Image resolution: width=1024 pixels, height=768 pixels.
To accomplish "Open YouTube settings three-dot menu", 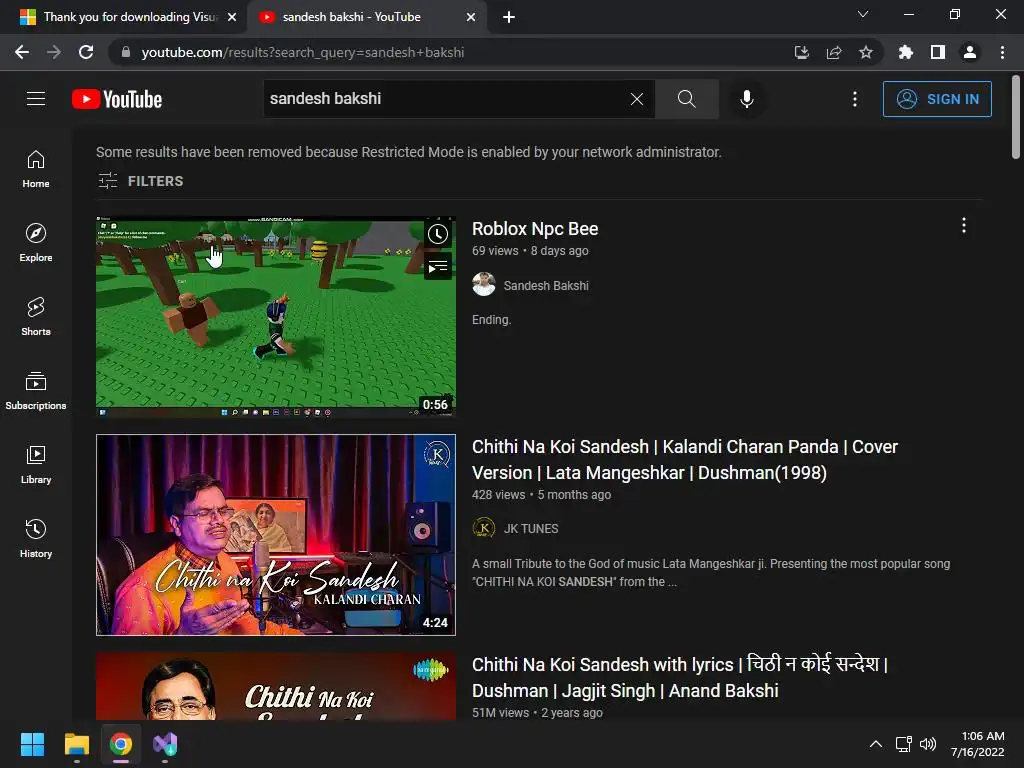I will point(855,99).
